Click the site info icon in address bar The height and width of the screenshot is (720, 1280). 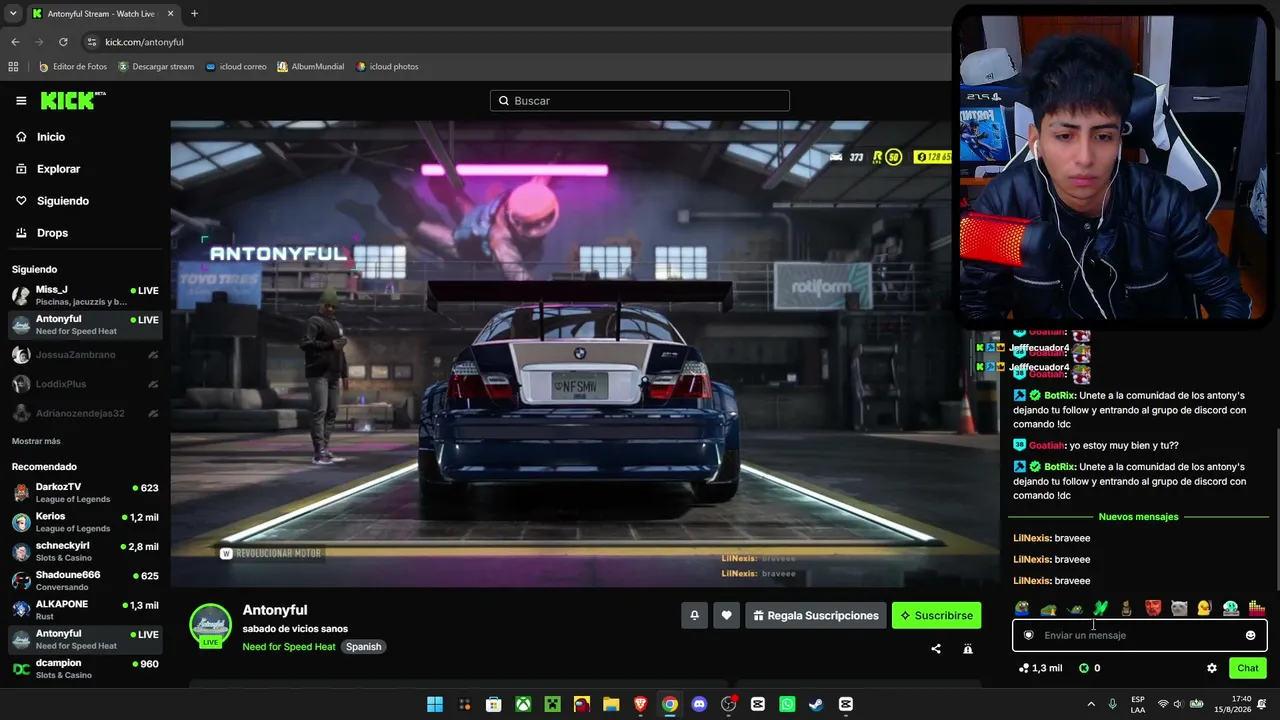tap(92, 42)
